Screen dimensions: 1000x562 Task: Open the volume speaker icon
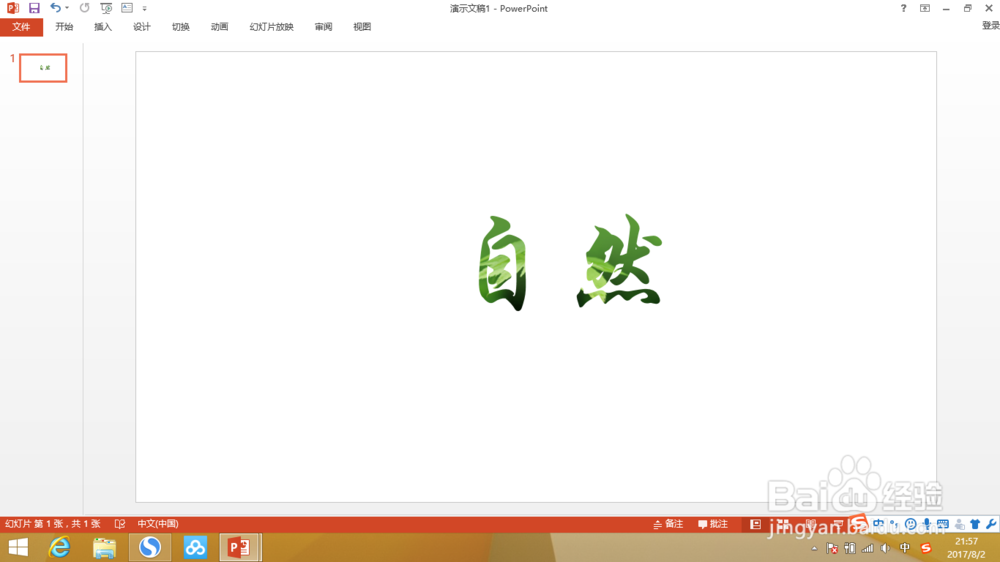(885, 548)
